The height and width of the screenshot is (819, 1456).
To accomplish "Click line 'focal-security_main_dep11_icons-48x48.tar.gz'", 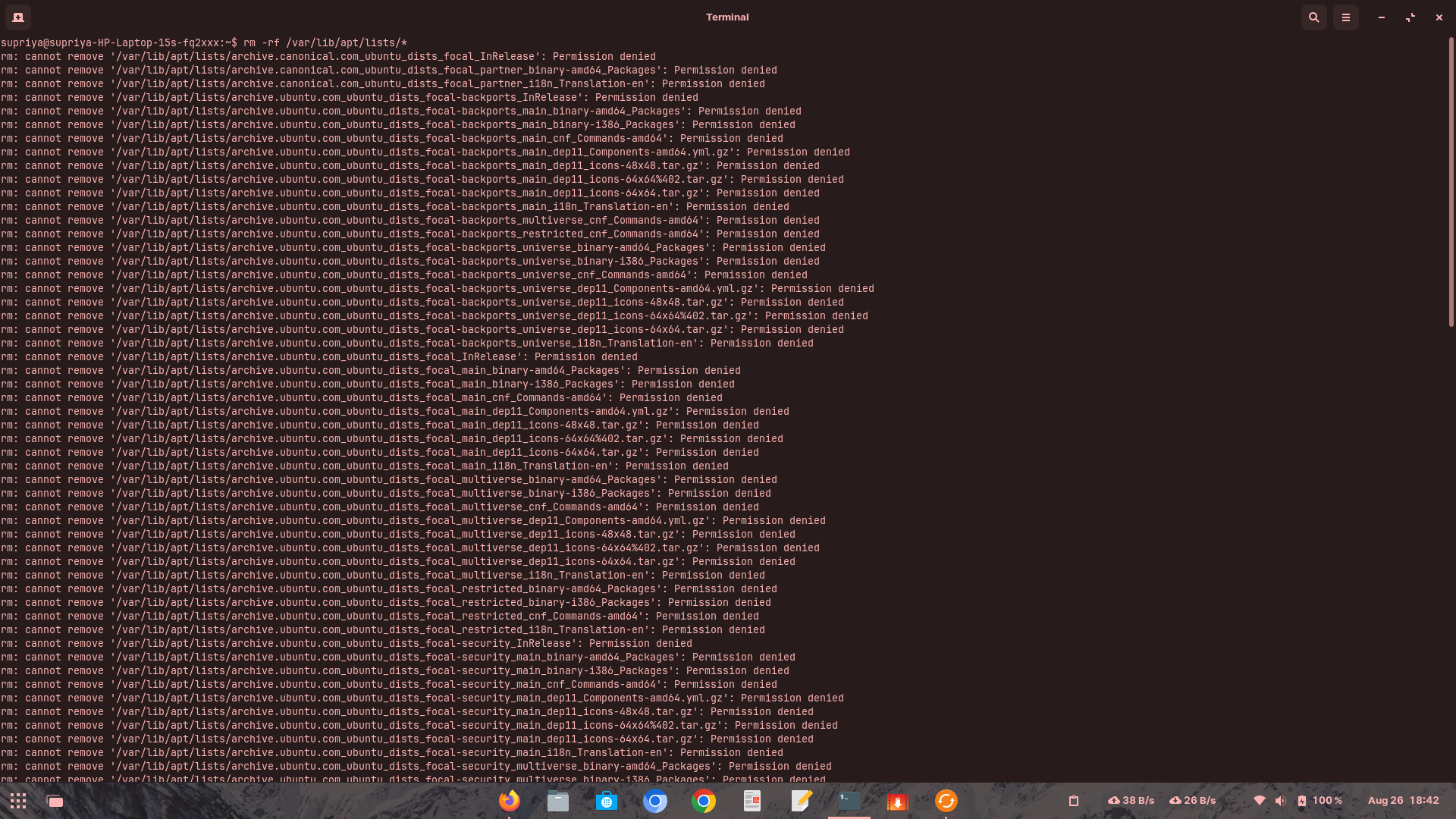I will point(407,711).
